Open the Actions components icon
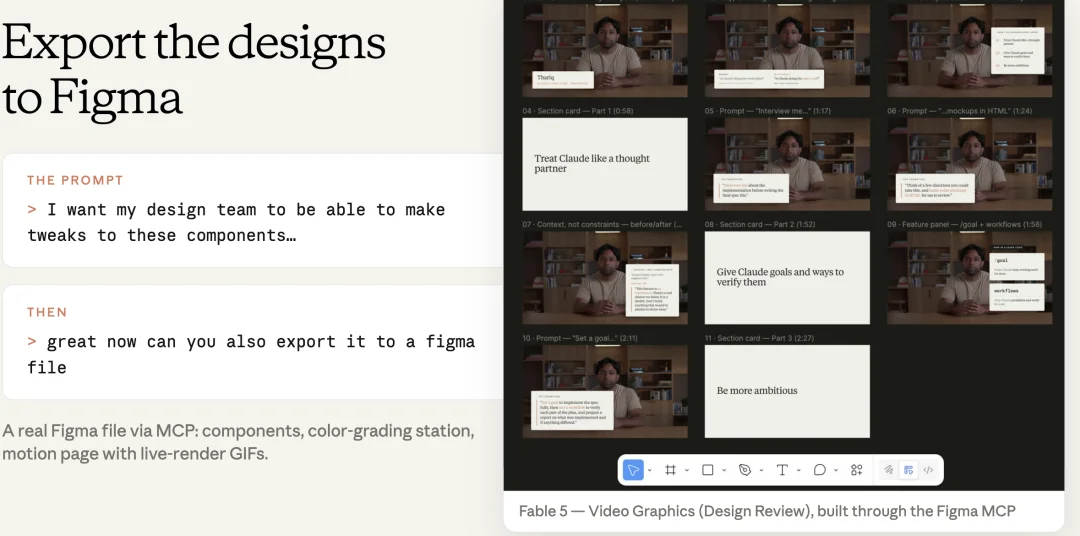Viewport: 1080px width, 536px height. point(856,470)
